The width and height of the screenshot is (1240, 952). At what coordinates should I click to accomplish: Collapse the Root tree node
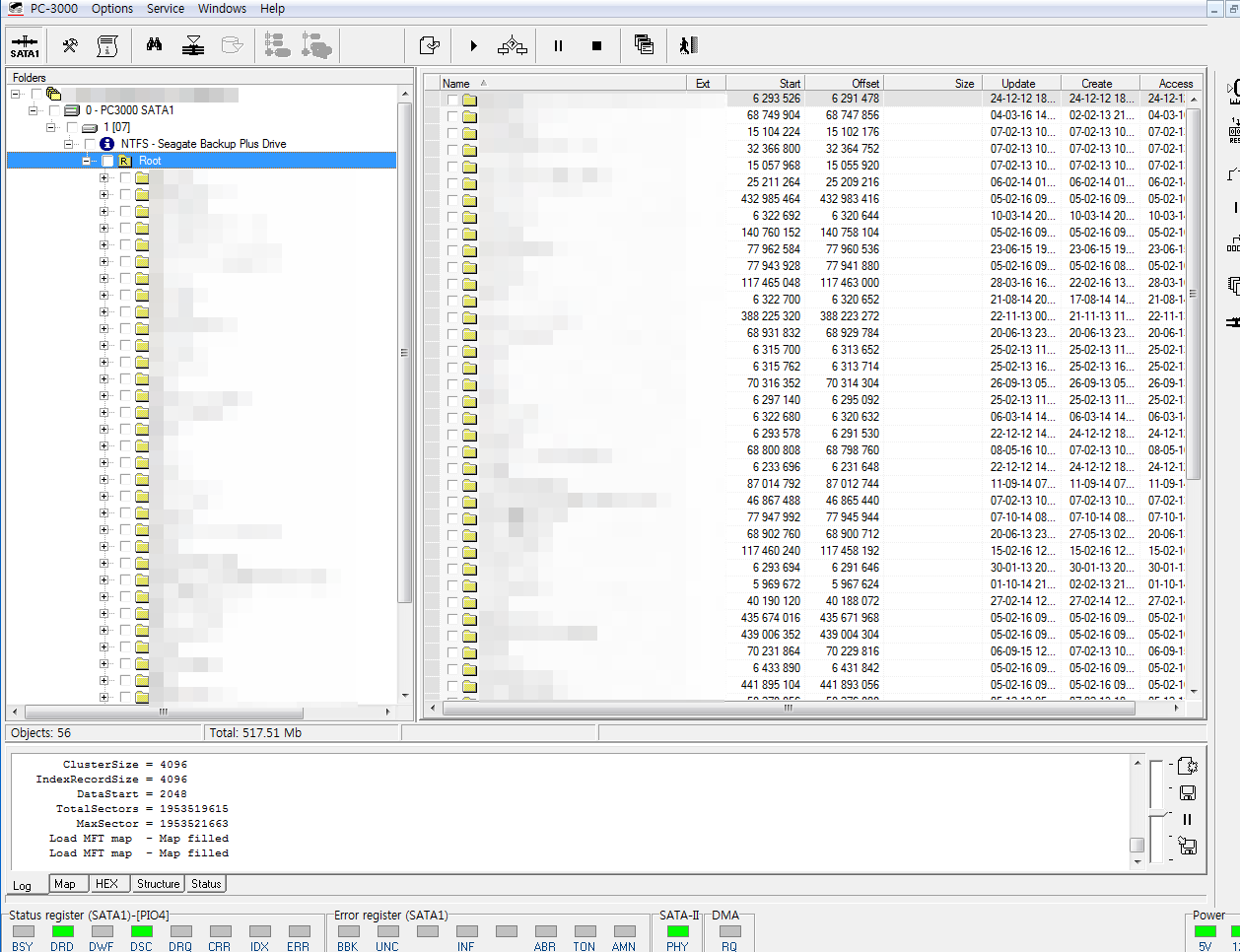[87, 161]
